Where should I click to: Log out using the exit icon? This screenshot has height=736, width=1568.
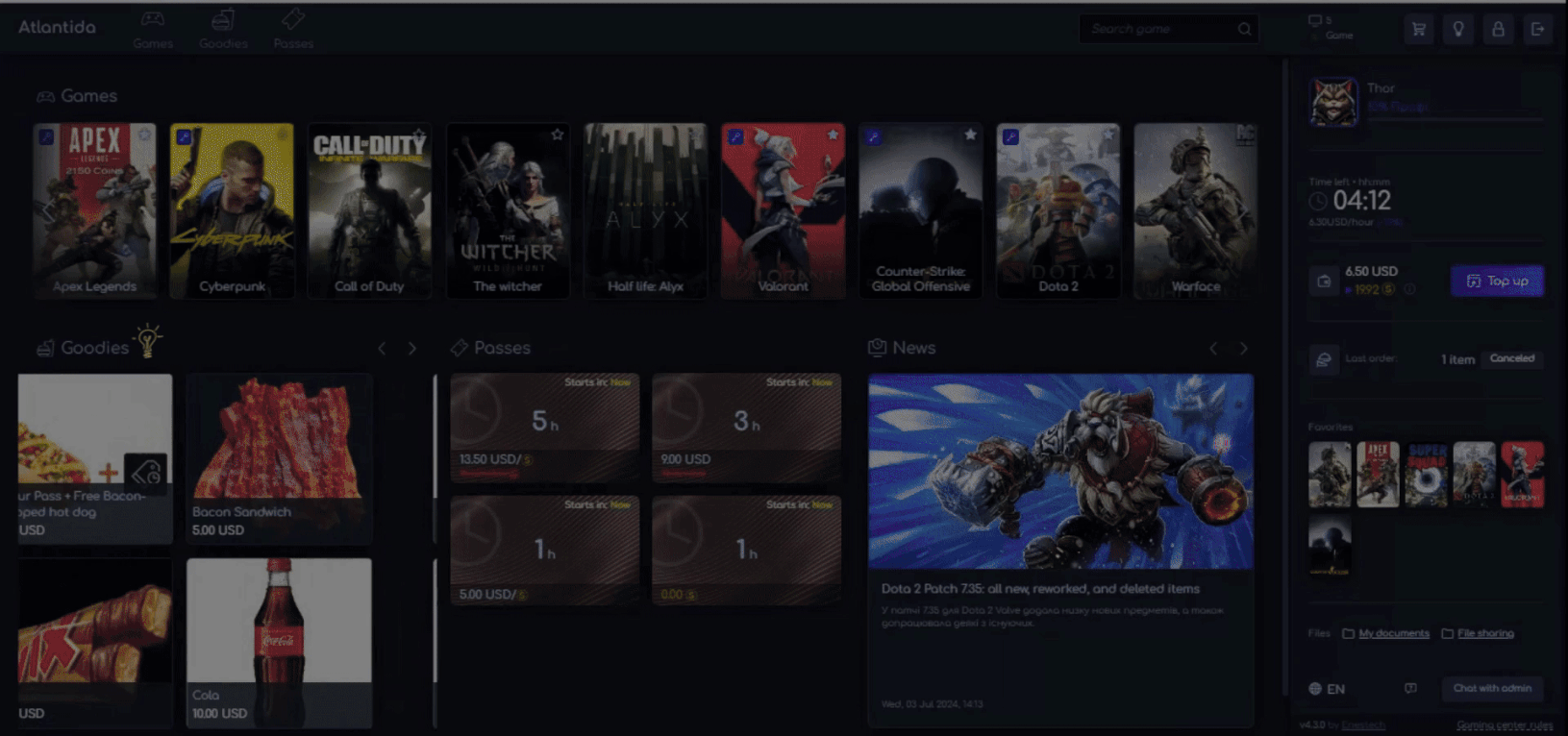click(x=1537, y=29)
